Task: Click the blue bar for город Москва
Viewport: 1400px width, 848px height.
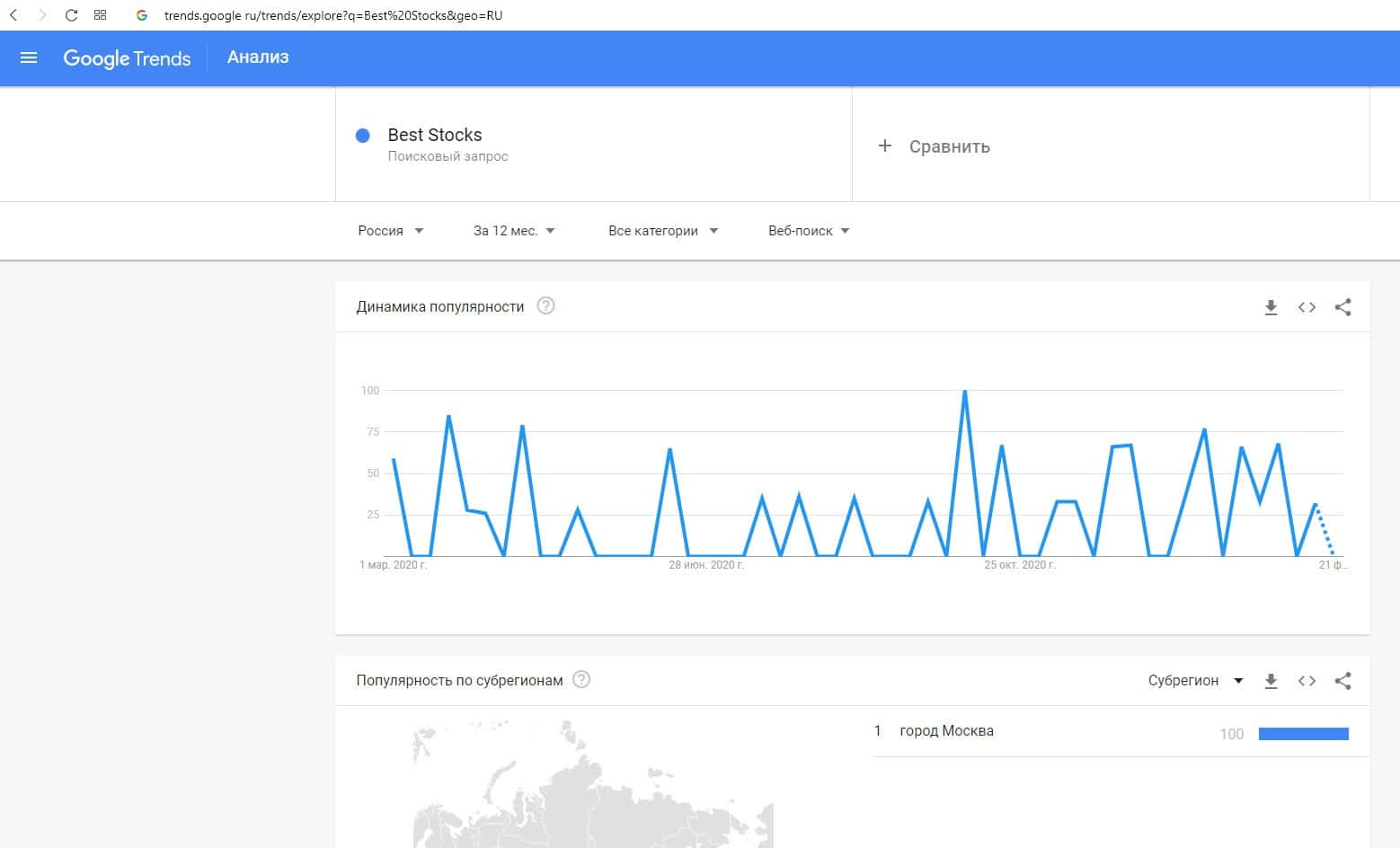Action: [1304, 734]
